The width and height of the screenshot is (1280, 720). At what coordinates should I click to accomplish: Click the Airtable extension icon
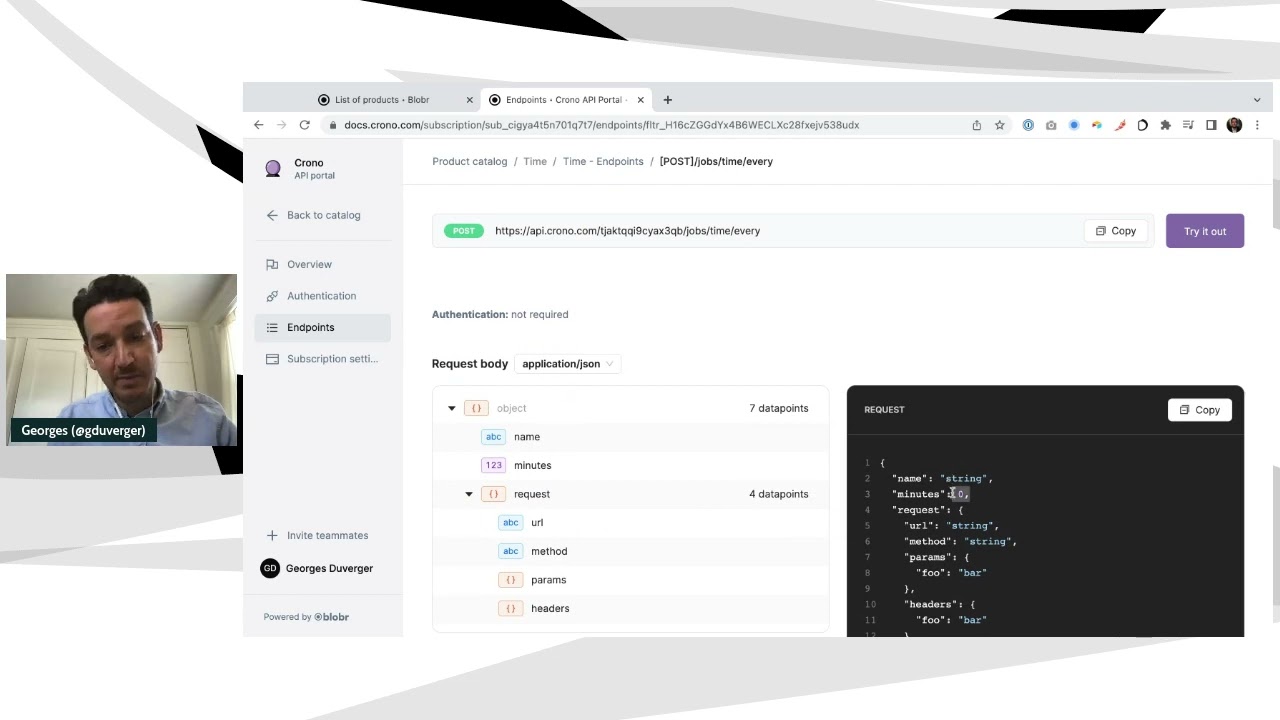(x=1097, y=125)
